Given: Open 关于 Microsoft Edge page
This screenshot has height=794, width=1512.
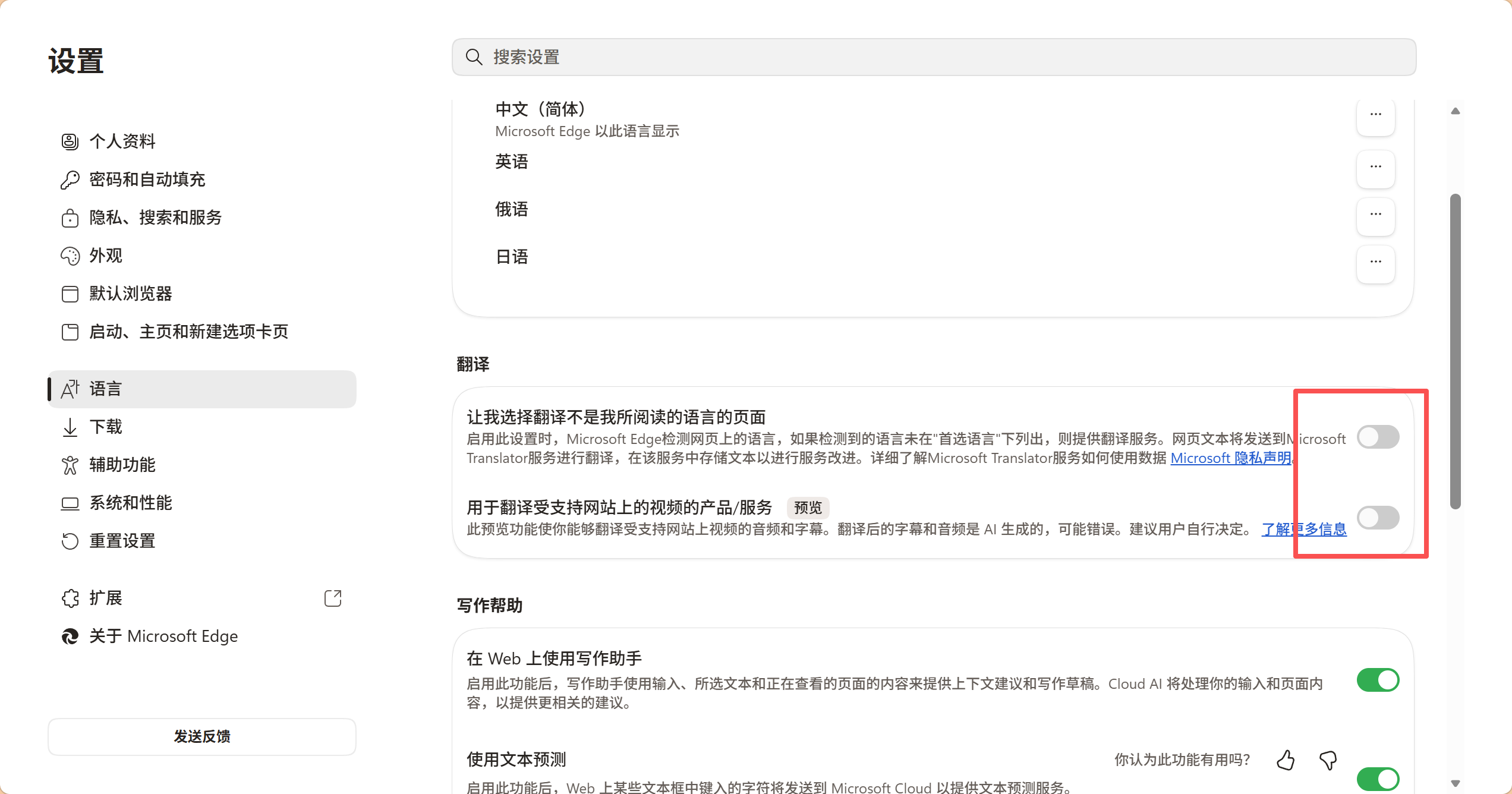Looking at the screenshot, I should point(202,636).
